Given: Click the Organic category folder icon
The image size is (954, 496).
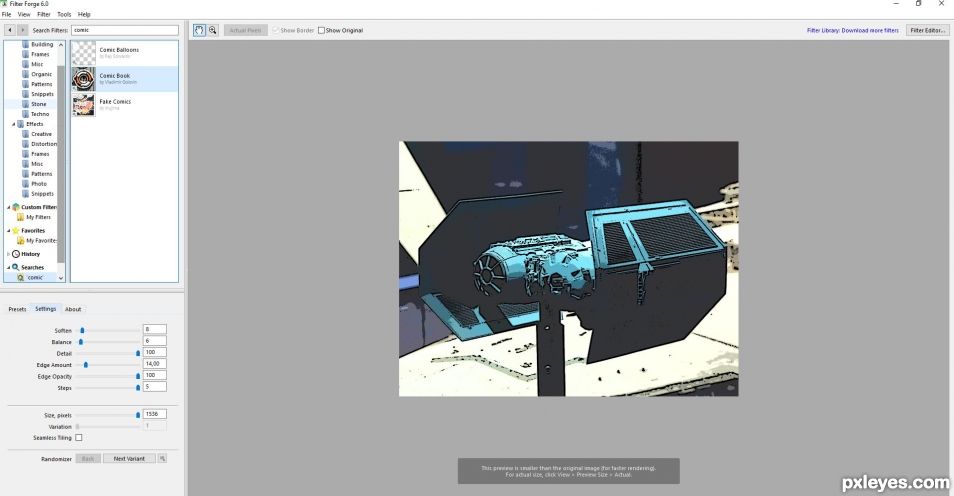Looking at the screenshot, I should point(26,74).
